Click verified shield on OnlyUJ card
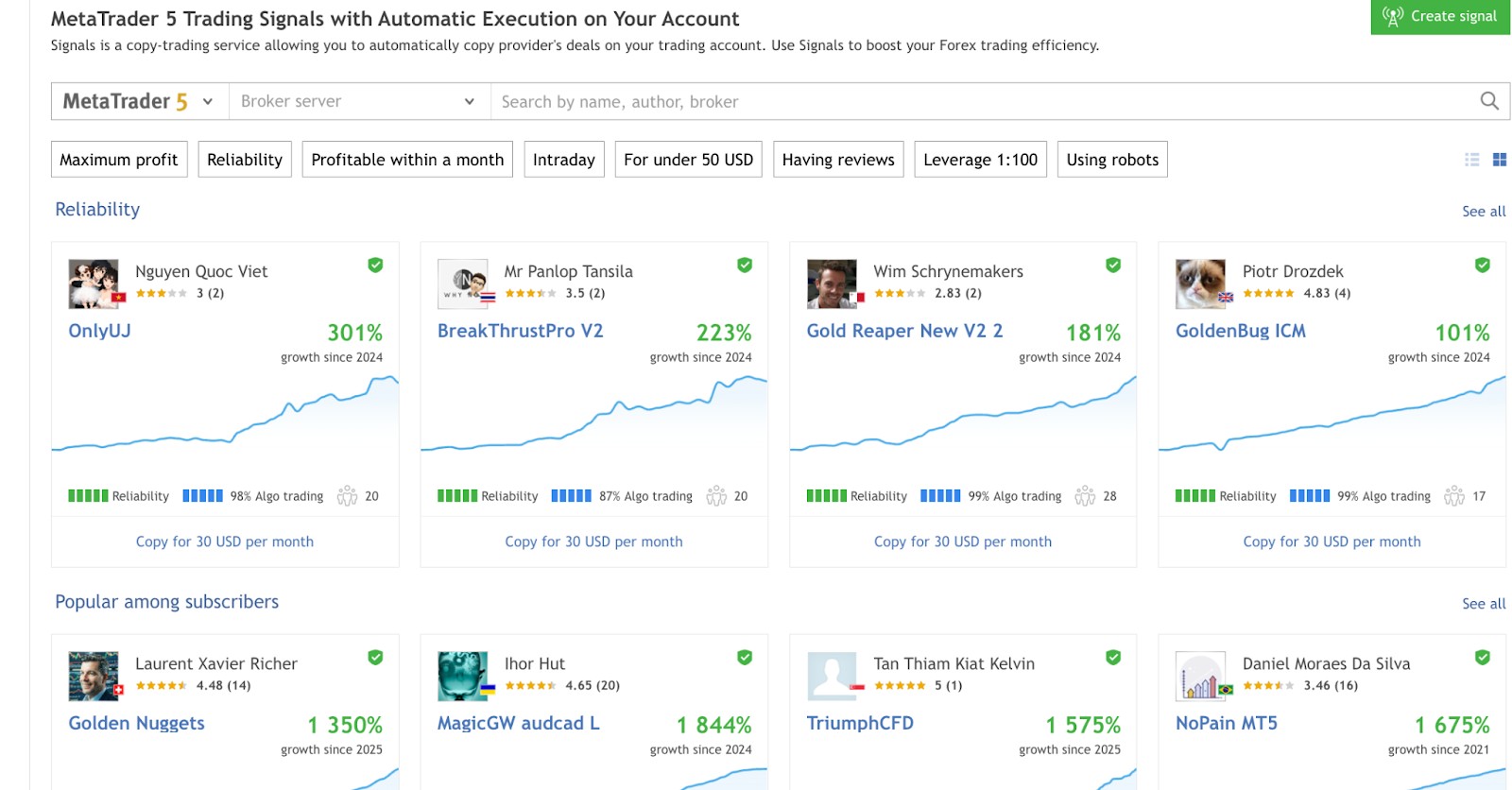1512x790 pixels. pos(375,266)
